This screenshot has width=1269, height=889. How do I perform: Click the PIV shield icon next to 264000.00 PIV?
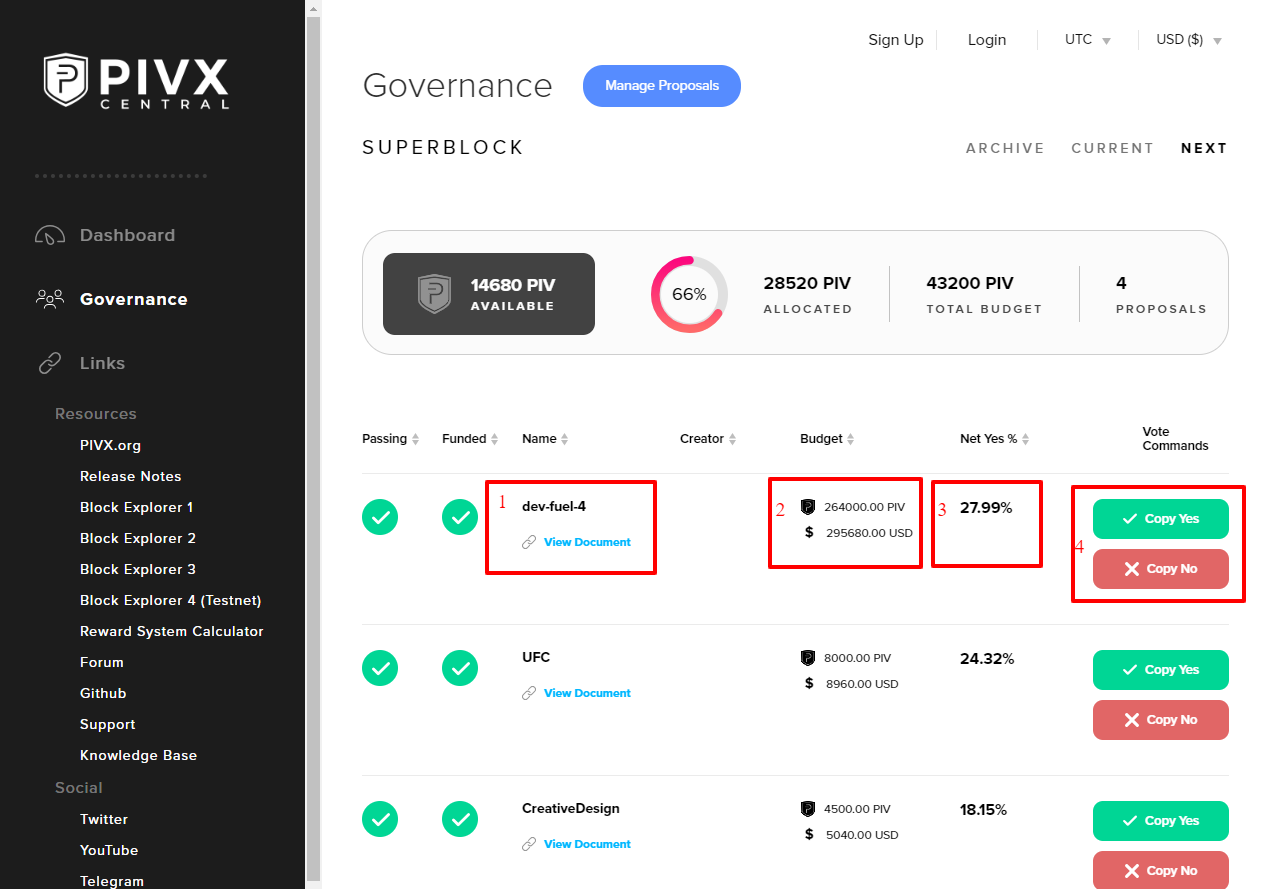pyautogui.click(x=808, y=507)
